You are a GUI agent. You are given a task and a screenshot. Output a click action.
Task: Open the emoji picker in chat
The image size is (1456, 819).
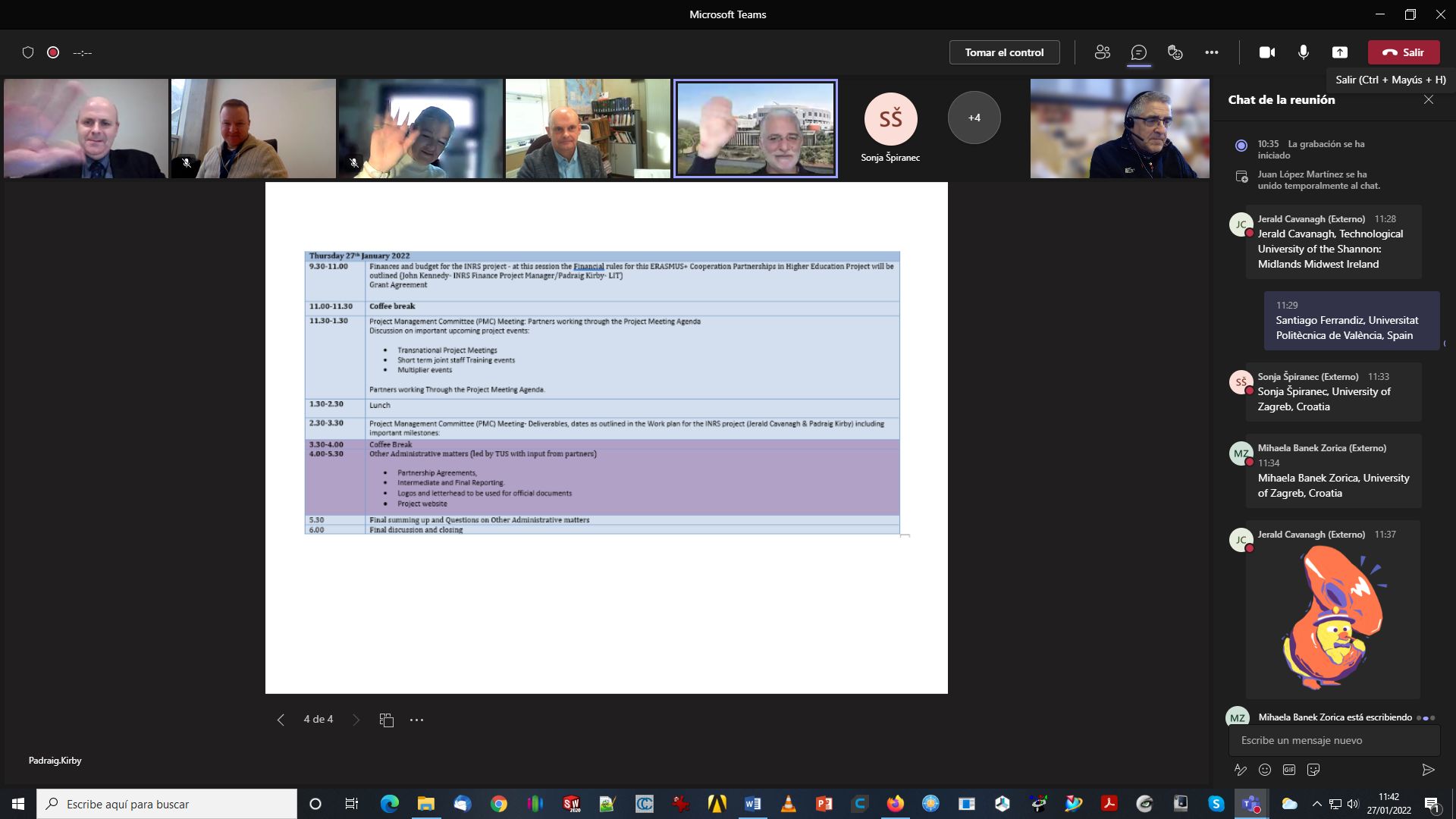(1265, 770)
